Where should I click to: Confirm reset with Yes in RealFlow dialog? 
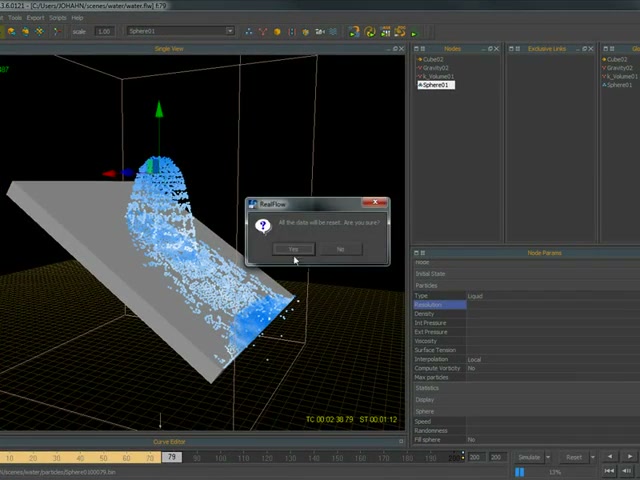pyautogui.click(x=293, y=249)
